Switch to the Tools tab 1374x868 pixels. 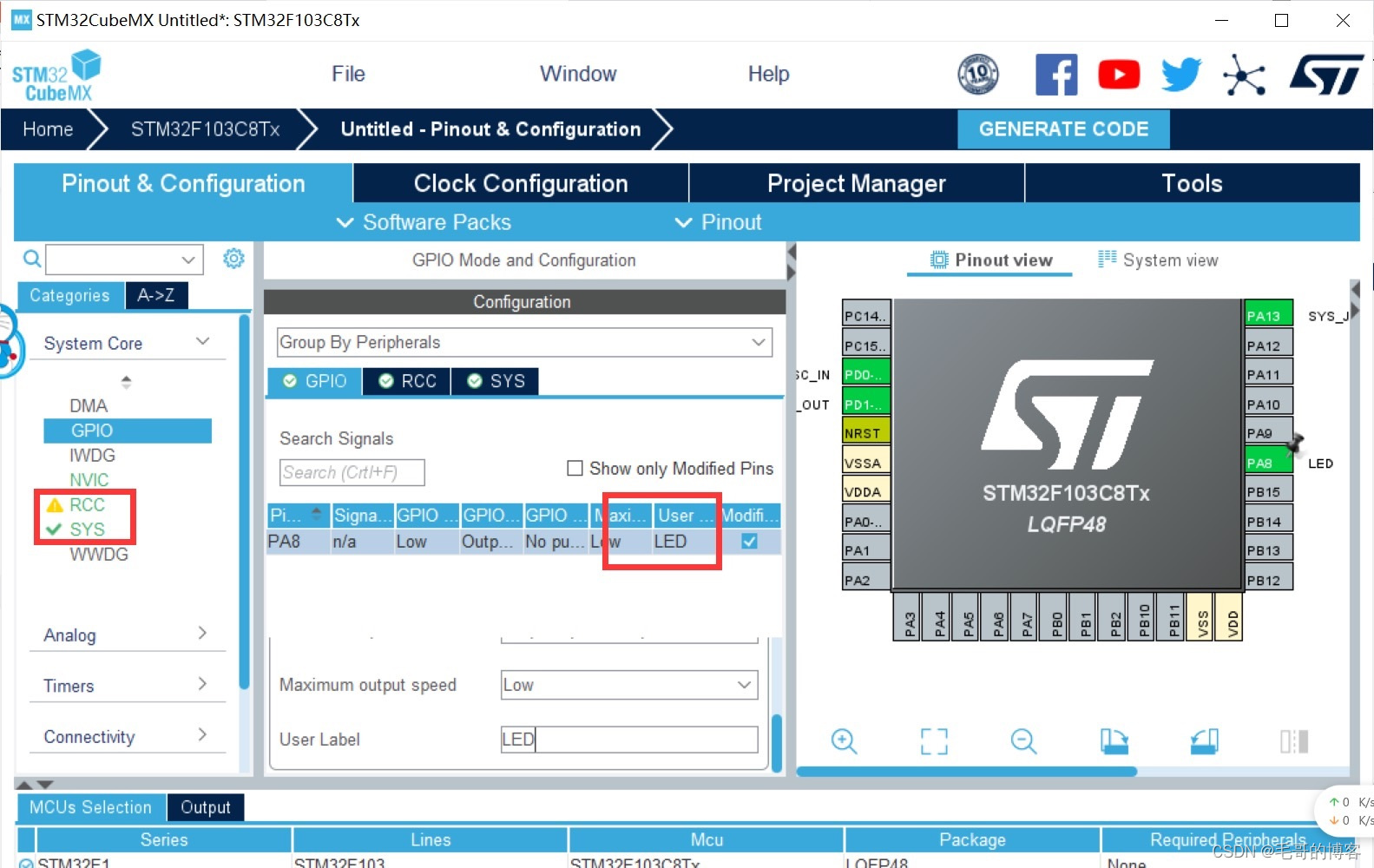coord(1192,183)
